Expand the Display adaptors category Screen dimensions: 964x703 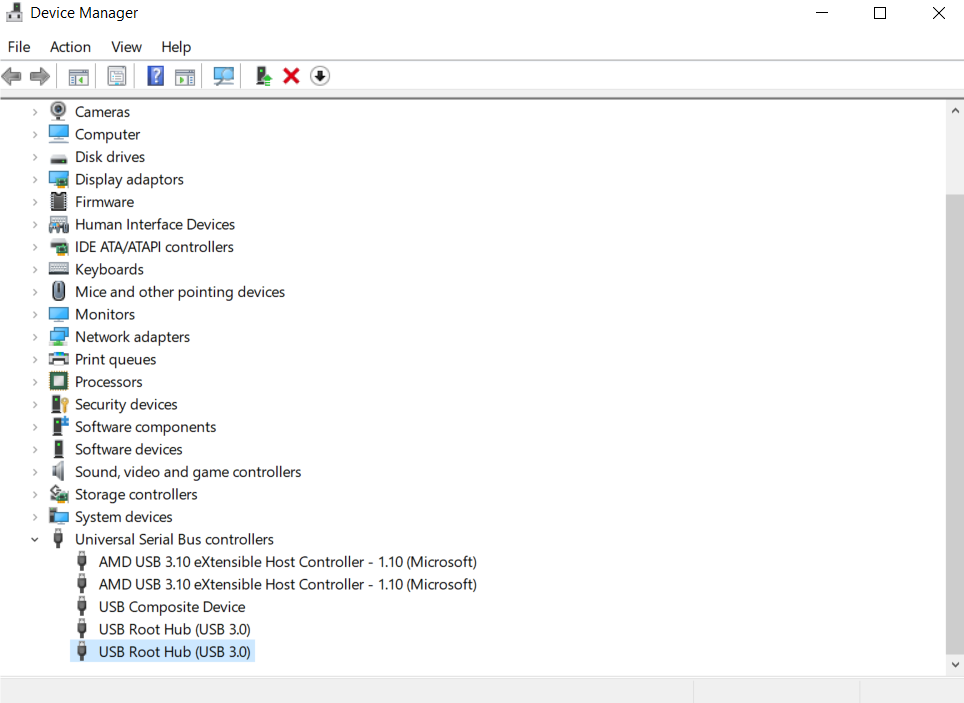click(x=35, y=180)
